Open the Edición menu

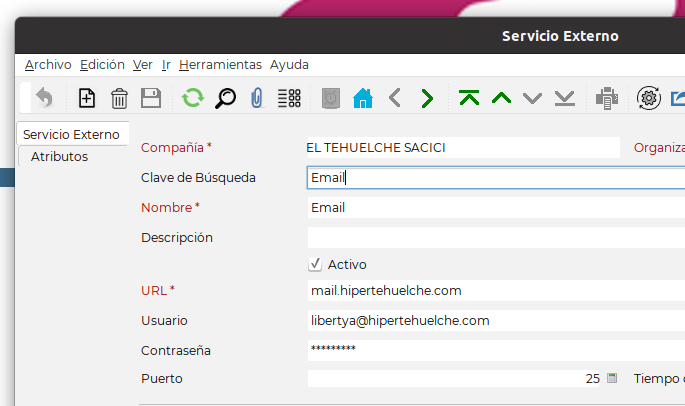click(102, 65)
